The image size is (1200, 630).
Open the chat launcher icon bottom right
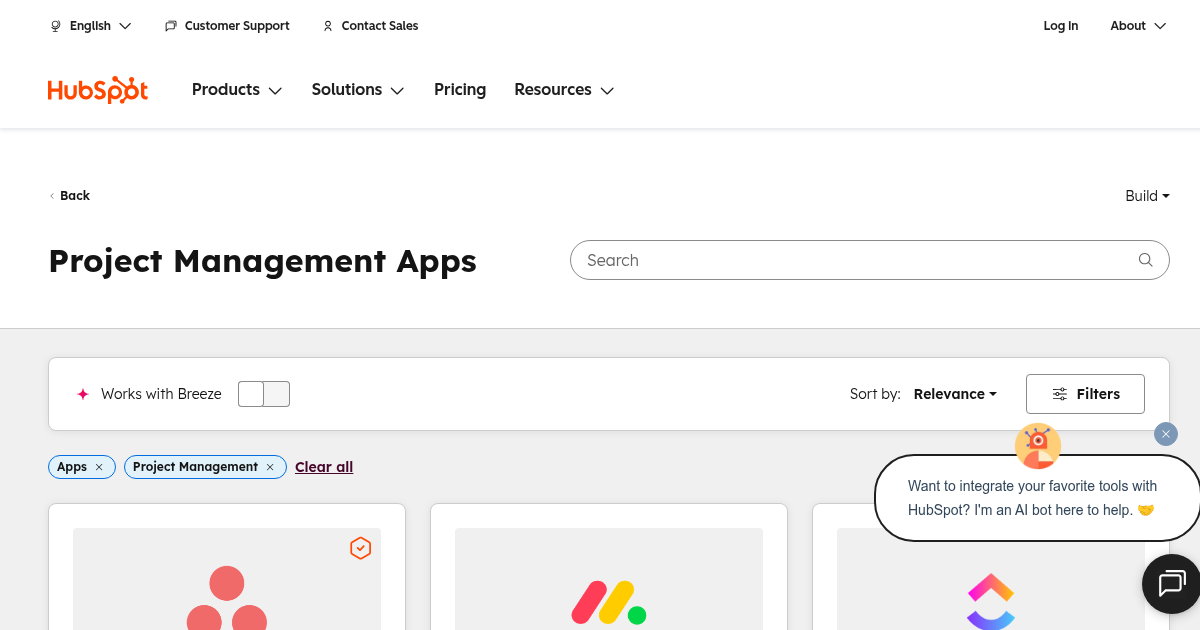(x=1170, y=584)
